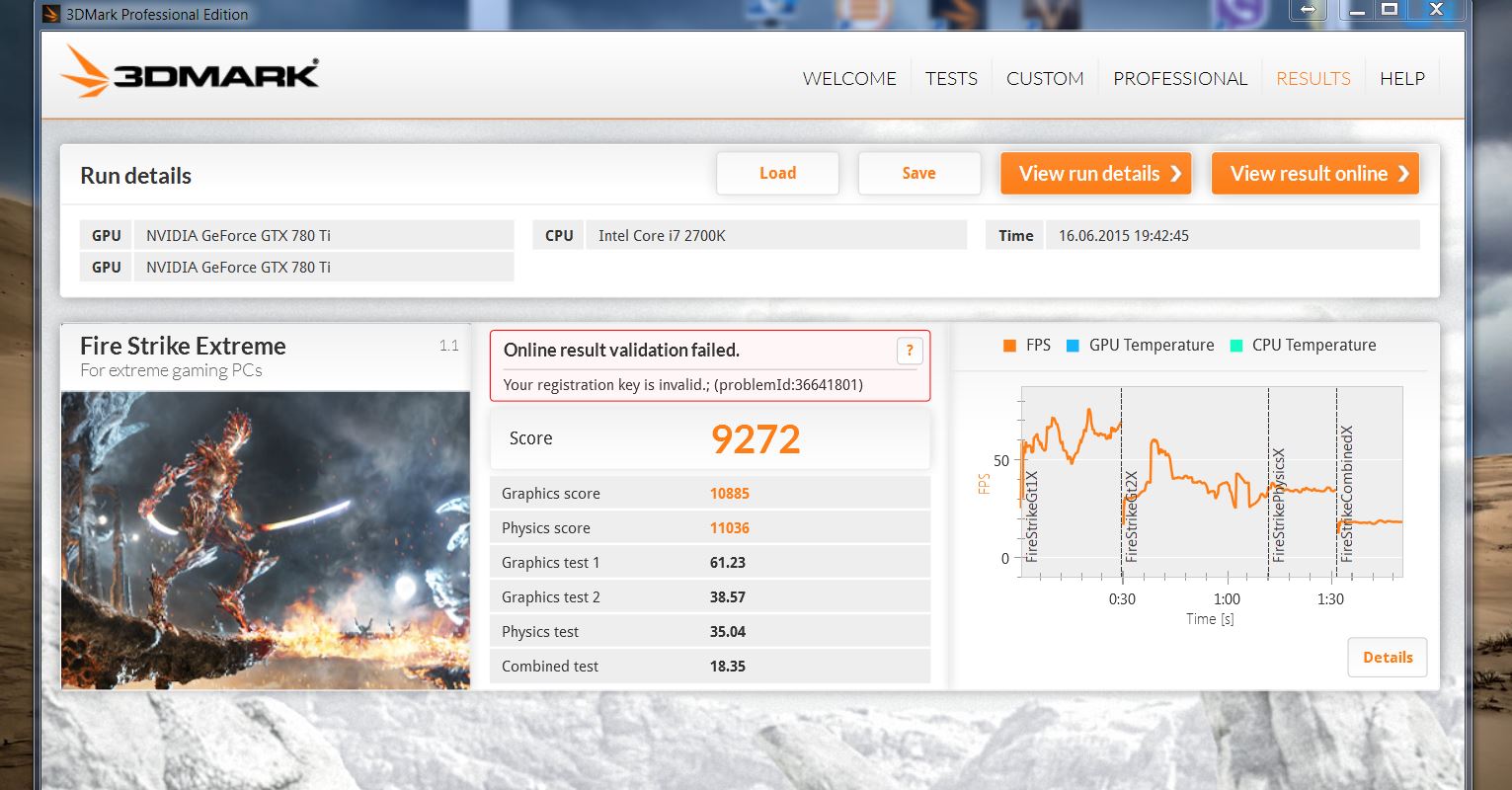
Task: Click the Physics score value 11036
Action: (730, 528)
